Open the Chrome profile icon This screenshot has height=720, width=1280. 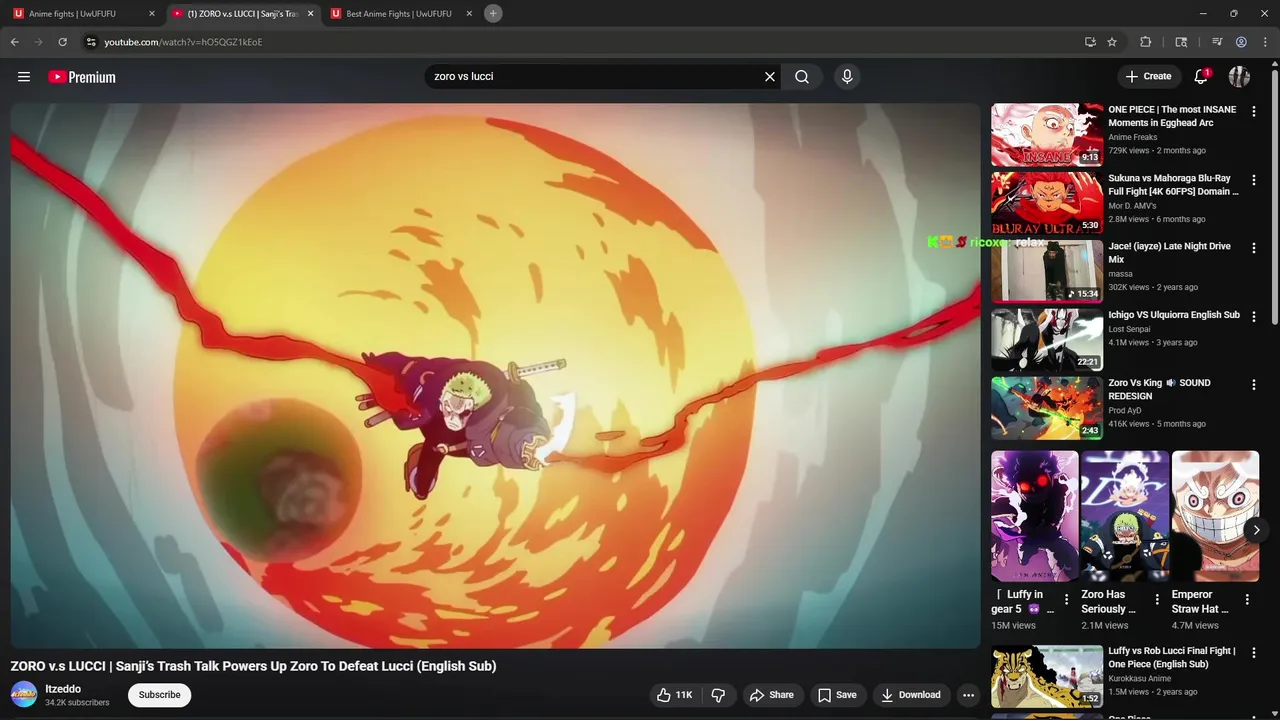1241,42
